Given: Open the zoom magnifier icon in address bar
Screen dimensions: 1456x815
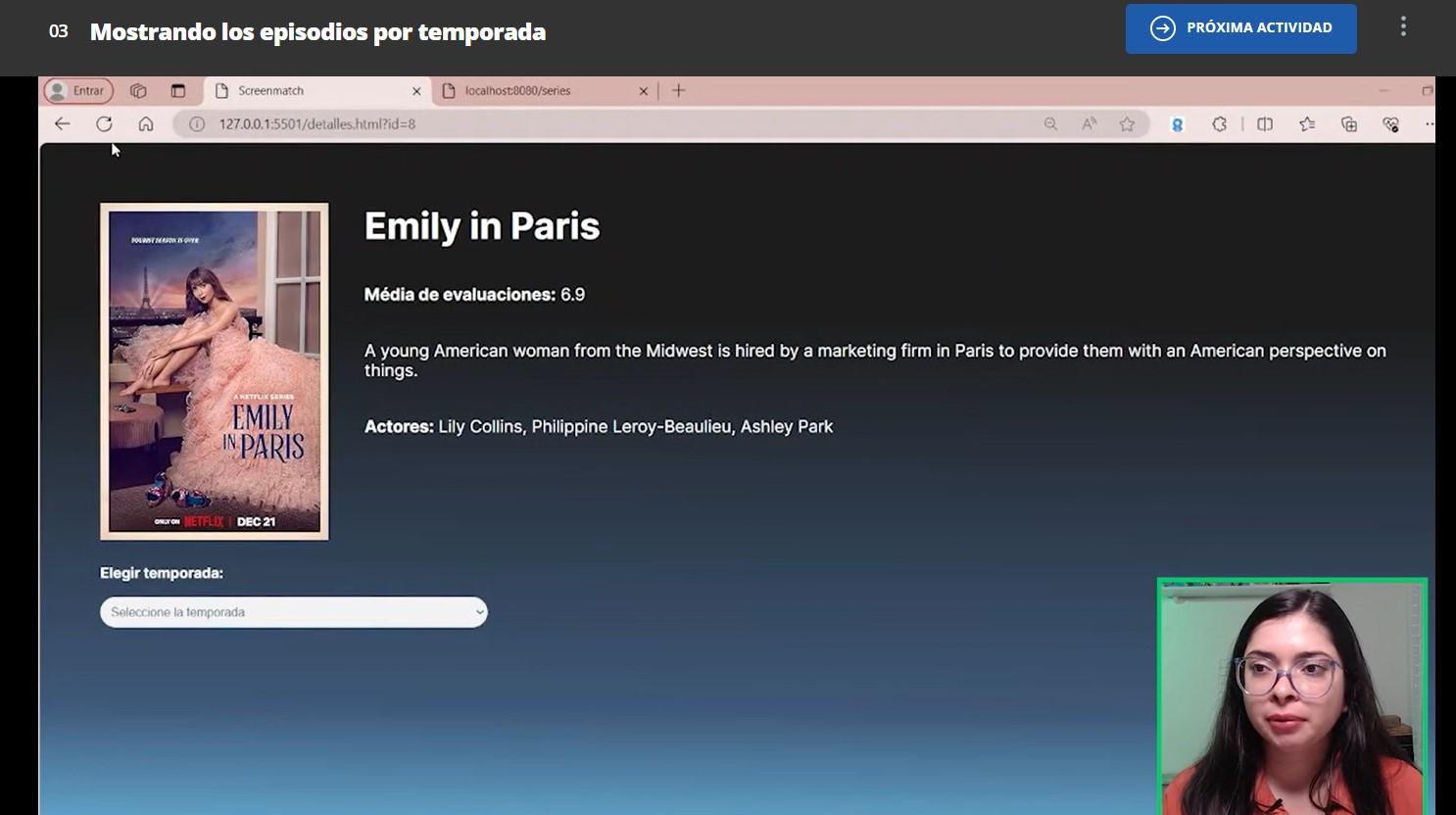Looking at the screenshot, I should click(1050, 124).
